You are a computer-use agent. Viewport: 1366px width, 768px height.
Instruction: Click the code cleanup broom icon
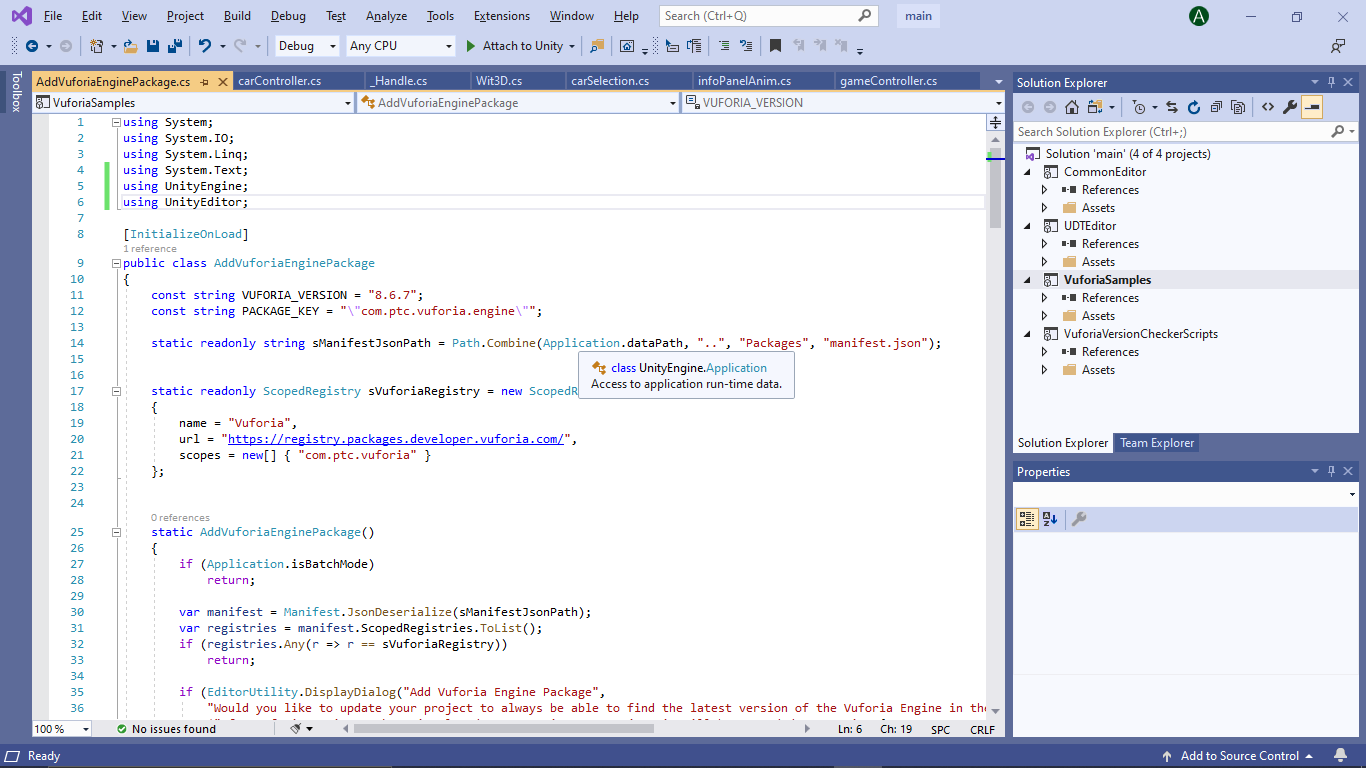(296, 729)
